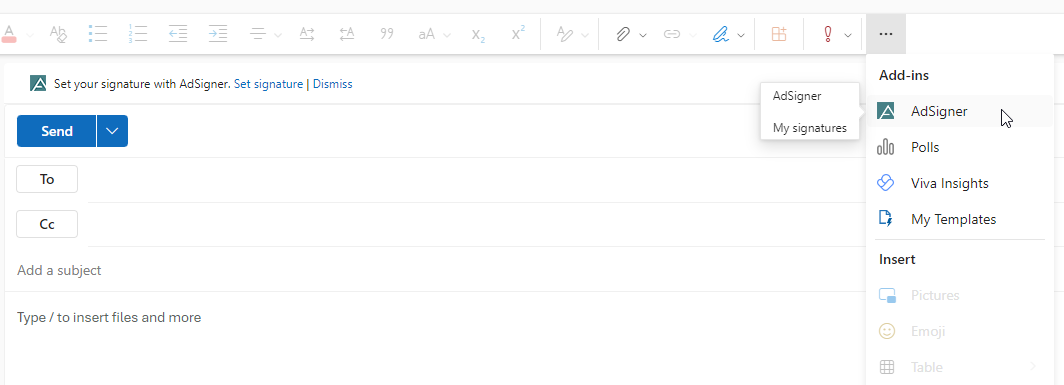Toggle superscript formatting
Viewport: 1064px width, 385px height.
pyautogui.click(x=518, y=33)
